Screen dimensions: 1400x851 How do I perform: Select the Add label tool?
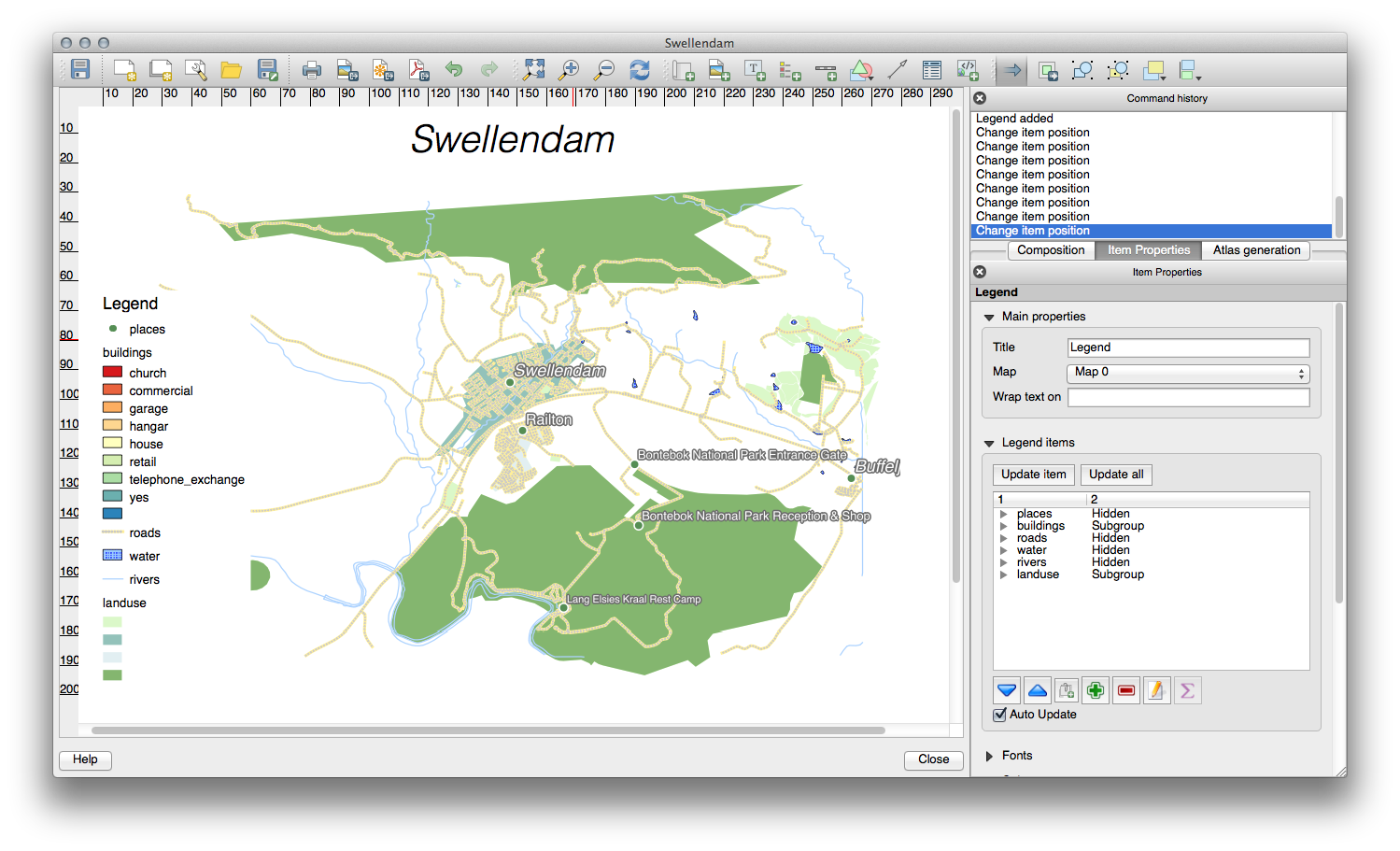pyautogui.click(x=755, y=69)
